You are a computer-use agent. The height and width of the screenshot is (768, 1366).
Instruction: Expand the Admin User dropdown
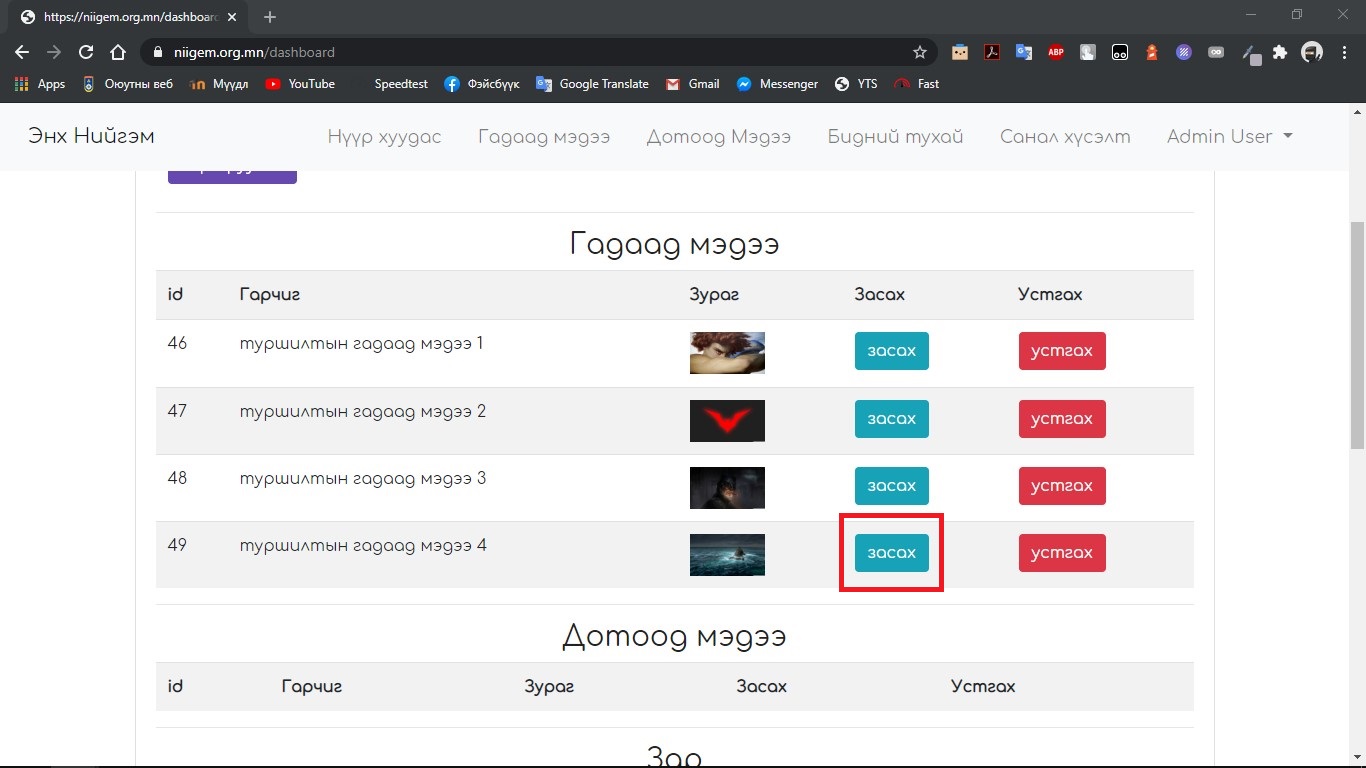[1229, 137]
